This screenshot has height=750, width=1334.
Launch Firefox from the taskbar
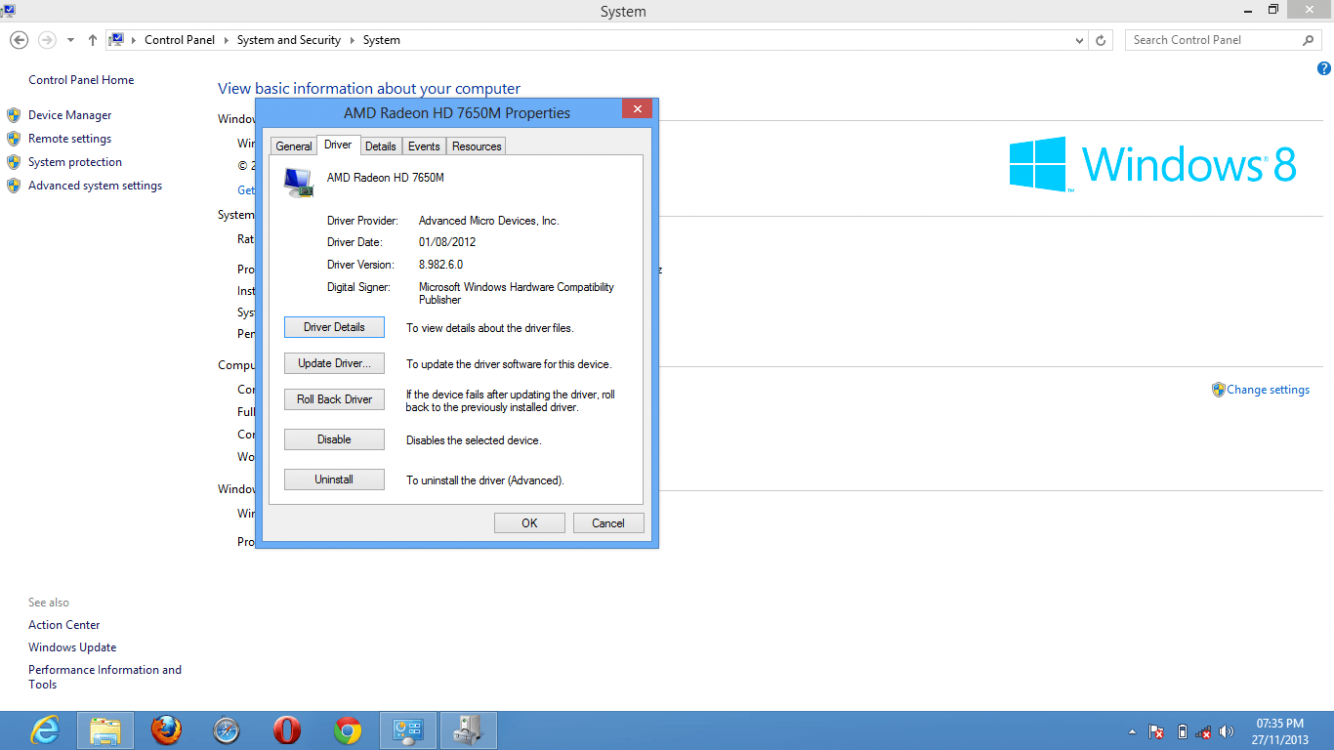(167, 731)
